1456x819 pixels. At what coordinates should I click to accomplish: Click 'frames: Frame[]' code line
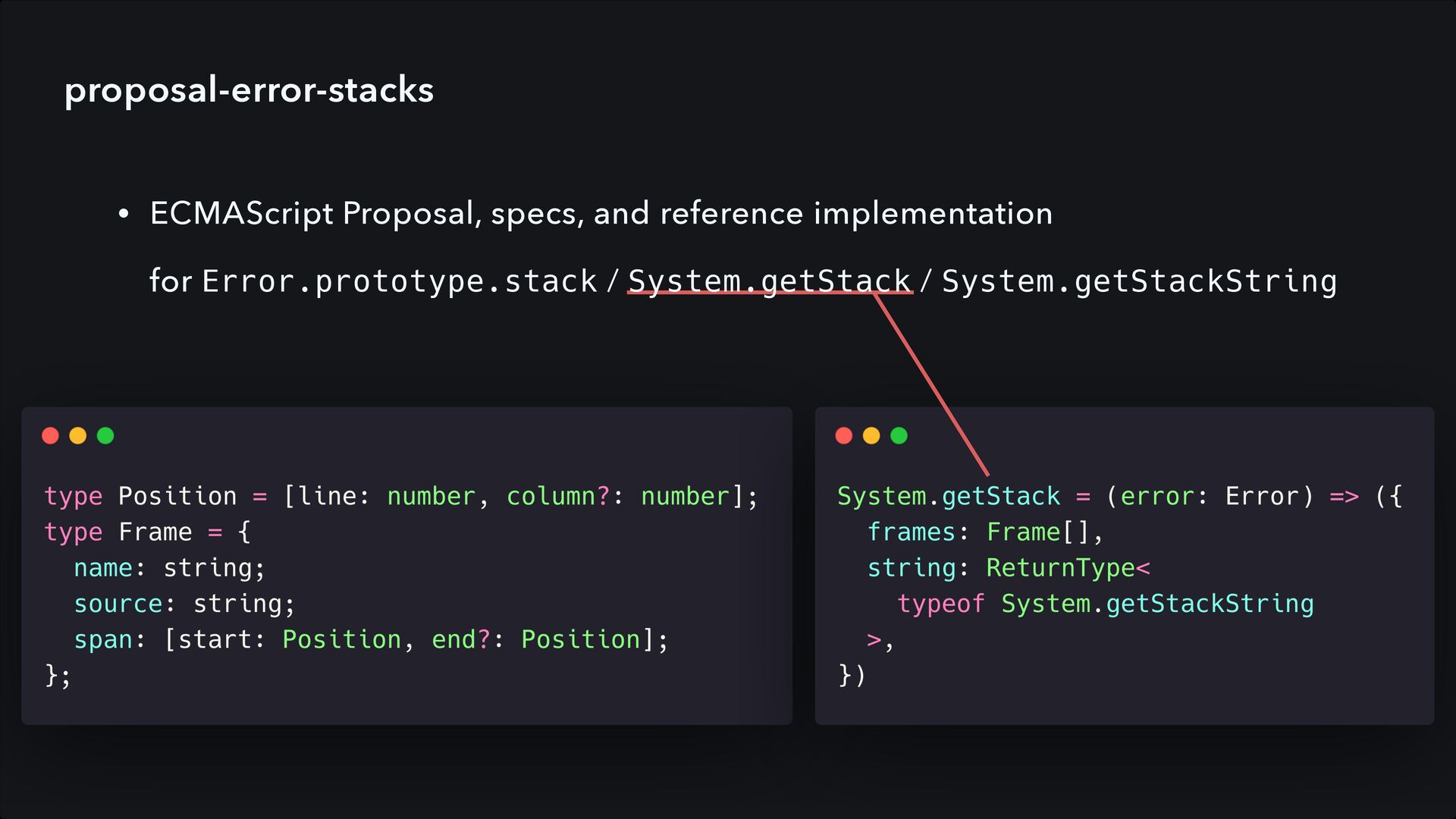coord(984,532)
